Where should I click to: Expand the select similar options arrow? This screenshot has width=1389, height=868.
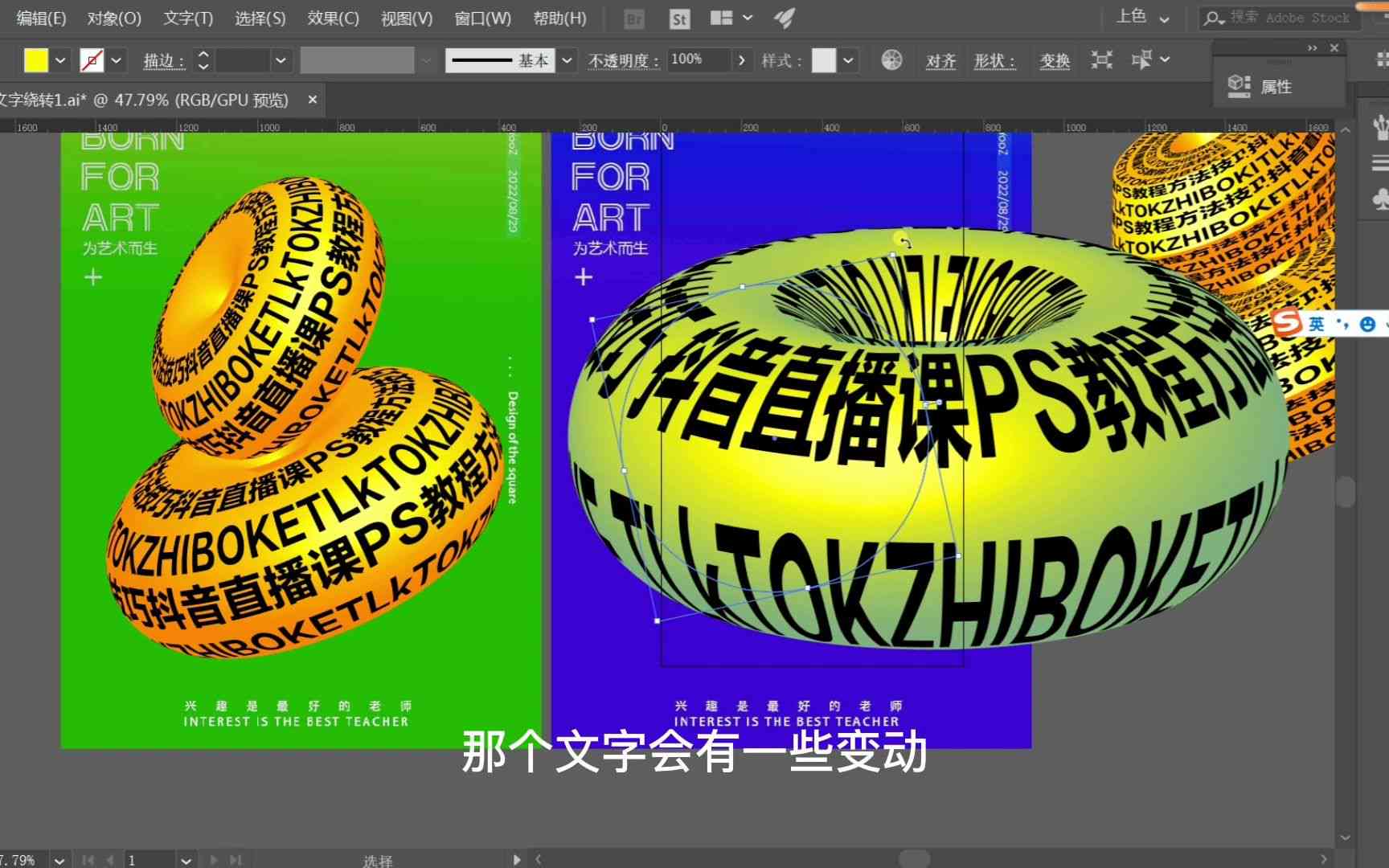tap(1165, 59)
